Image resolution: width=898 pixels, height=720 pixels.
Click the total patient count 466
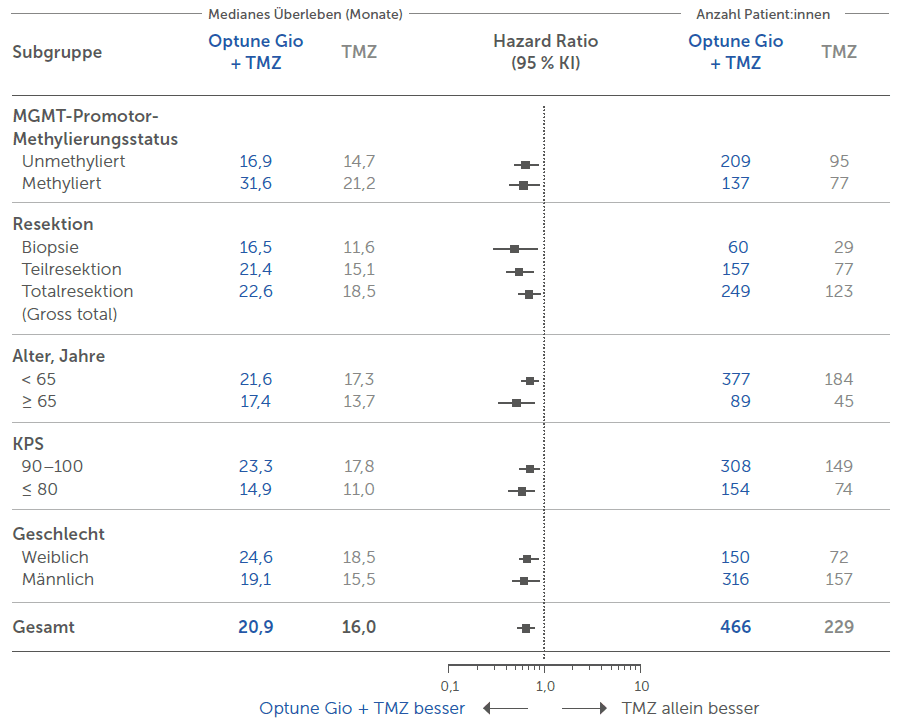[x=735, y=627]
